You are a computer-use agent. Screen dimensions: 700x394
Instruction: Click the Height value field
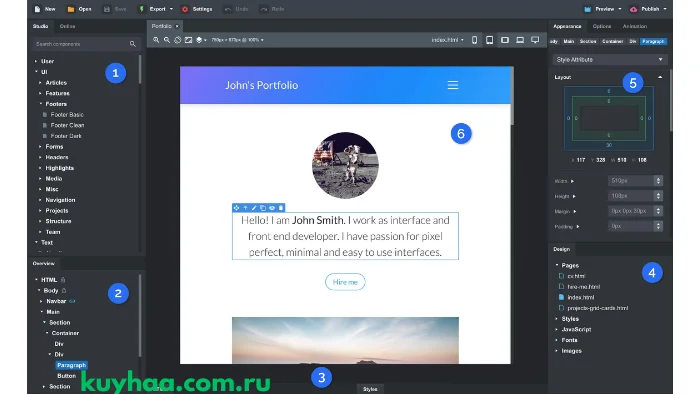(631, 196)
